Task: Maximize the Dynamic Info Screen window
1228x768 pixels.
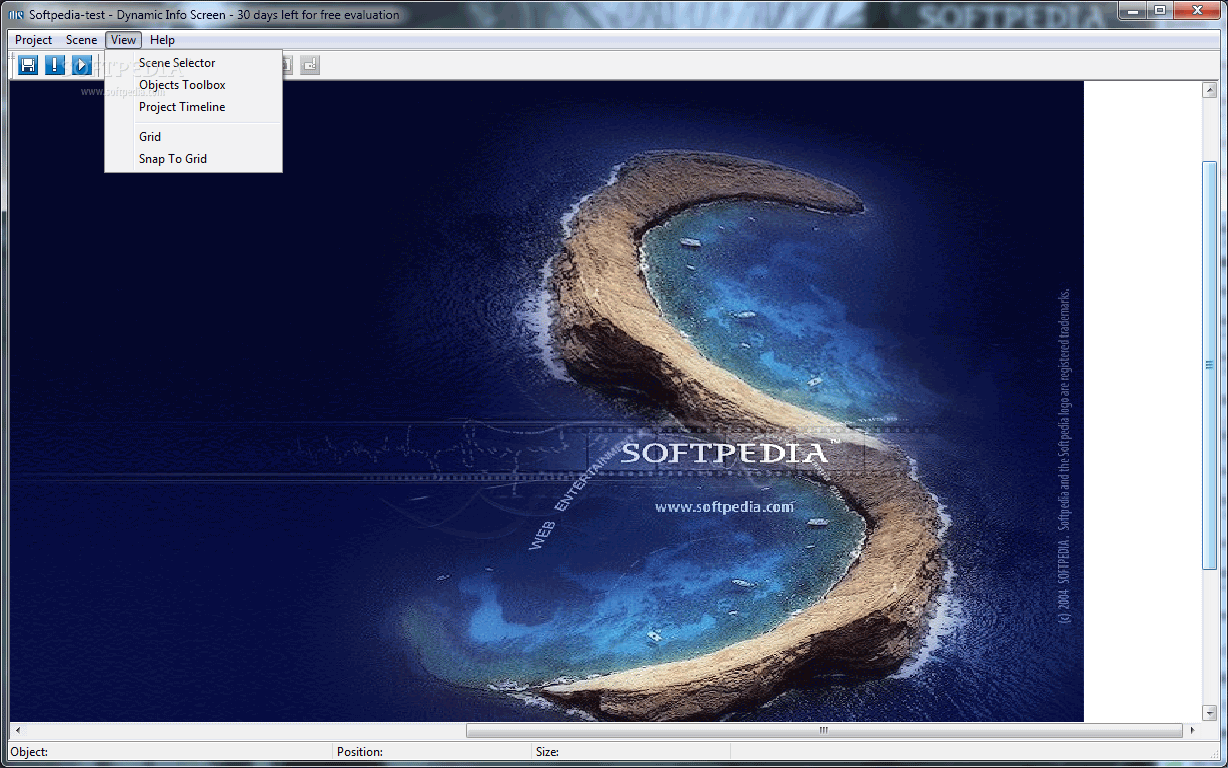Action: point(1158,11)
